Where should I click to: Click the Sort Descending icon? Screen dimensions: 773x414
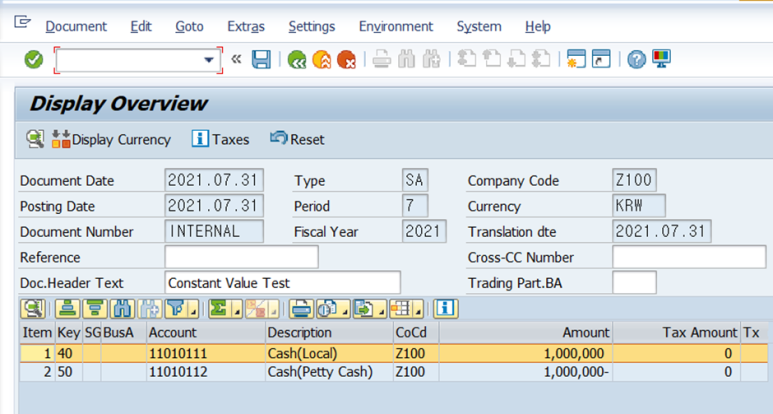pos(95,309)
